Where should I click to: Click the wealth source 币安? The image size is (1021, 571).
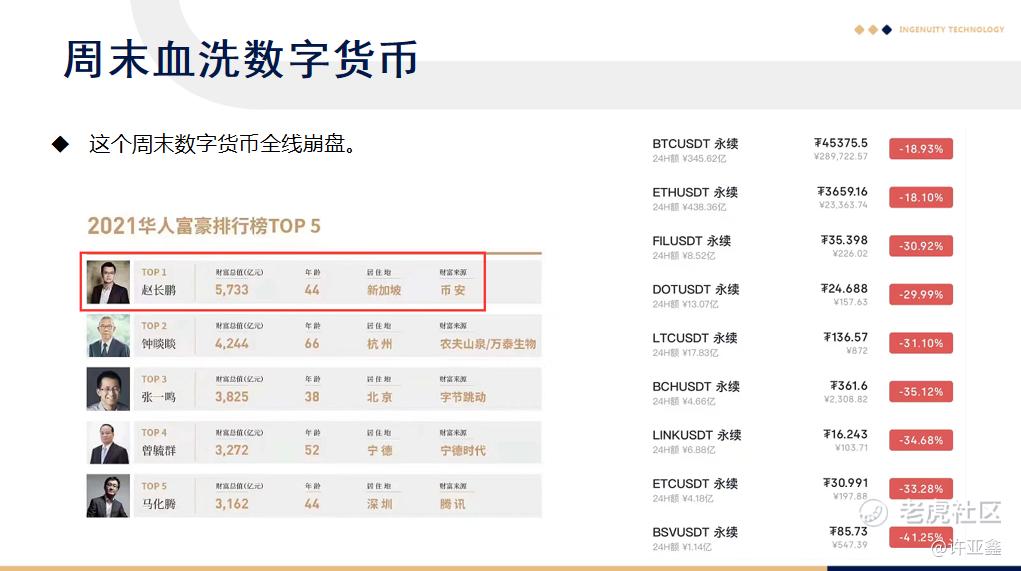(x=453, y=290)
